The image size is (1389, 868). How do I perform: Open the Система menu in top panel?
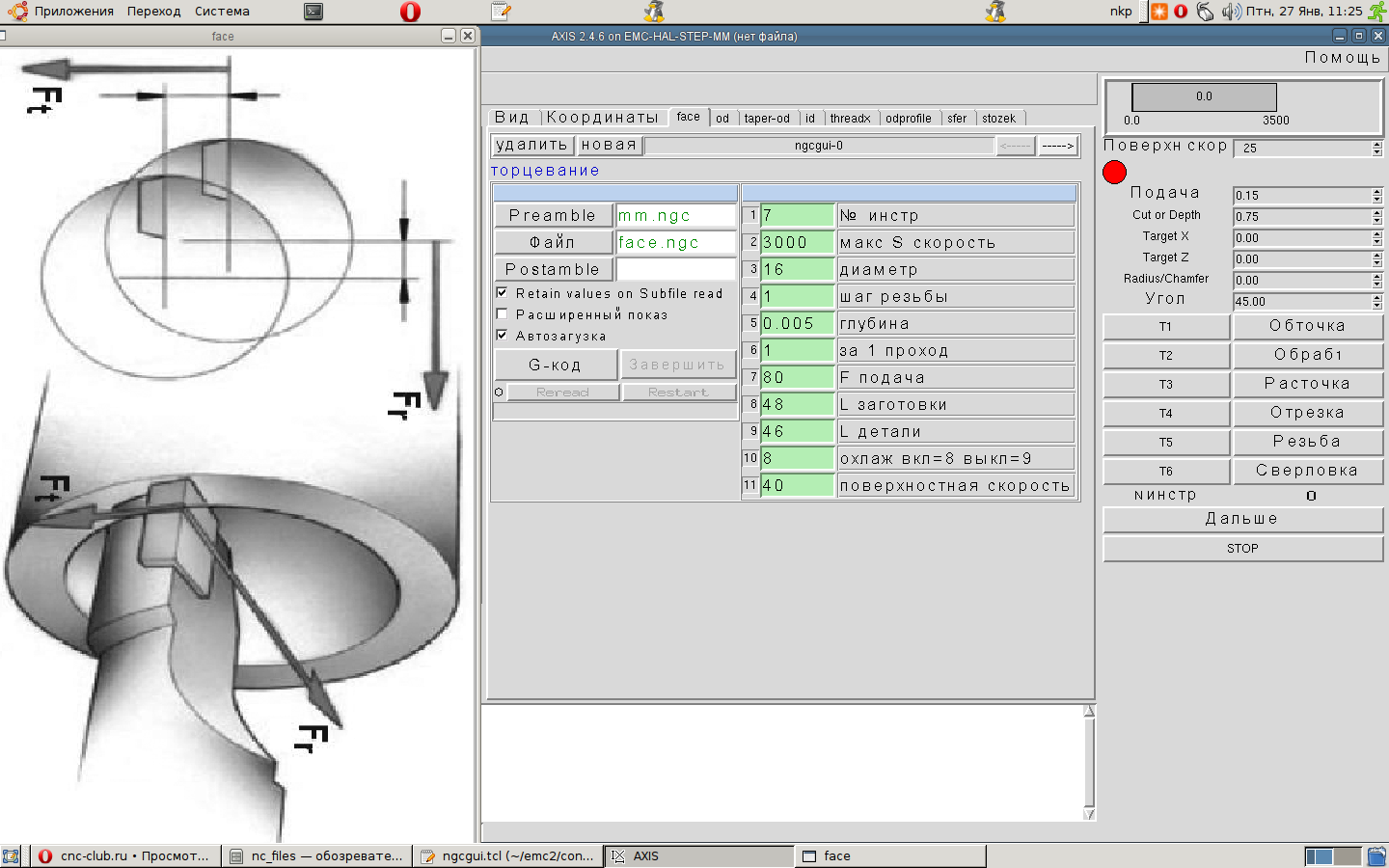(222, 12)
